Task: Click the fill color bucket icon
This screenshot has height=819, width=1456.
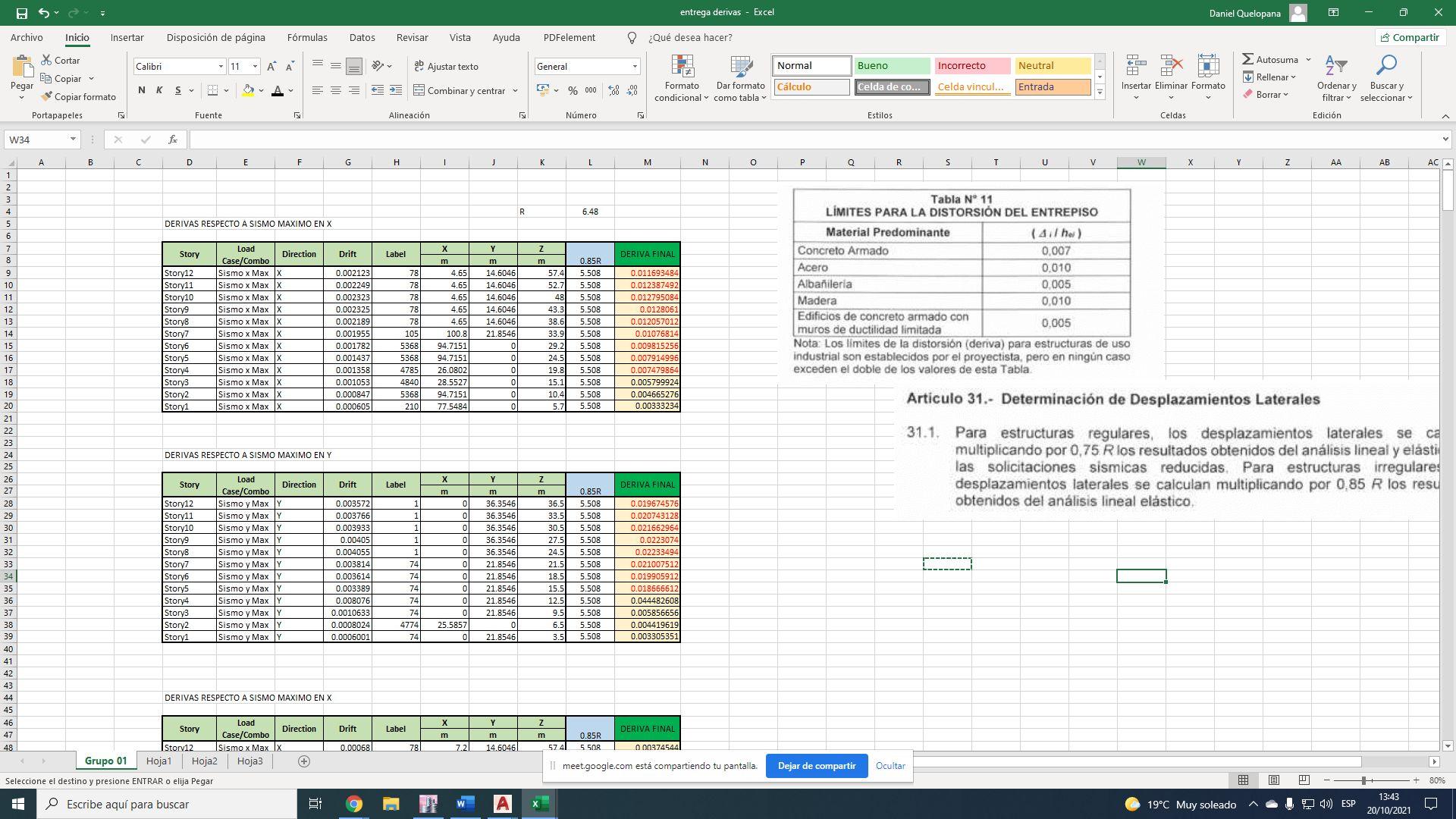Action: (x=248, y=90)
